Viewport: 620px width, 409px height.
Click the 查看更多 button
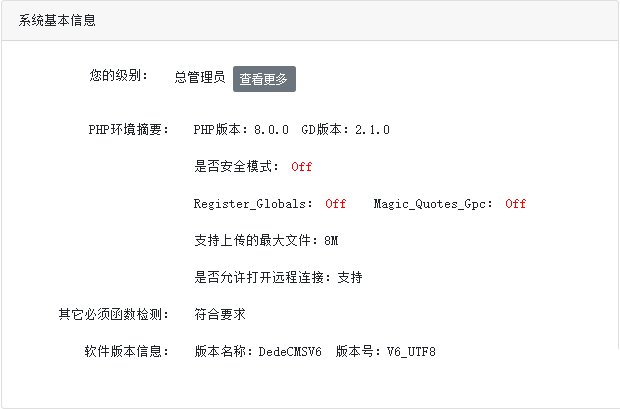point(264,79)
